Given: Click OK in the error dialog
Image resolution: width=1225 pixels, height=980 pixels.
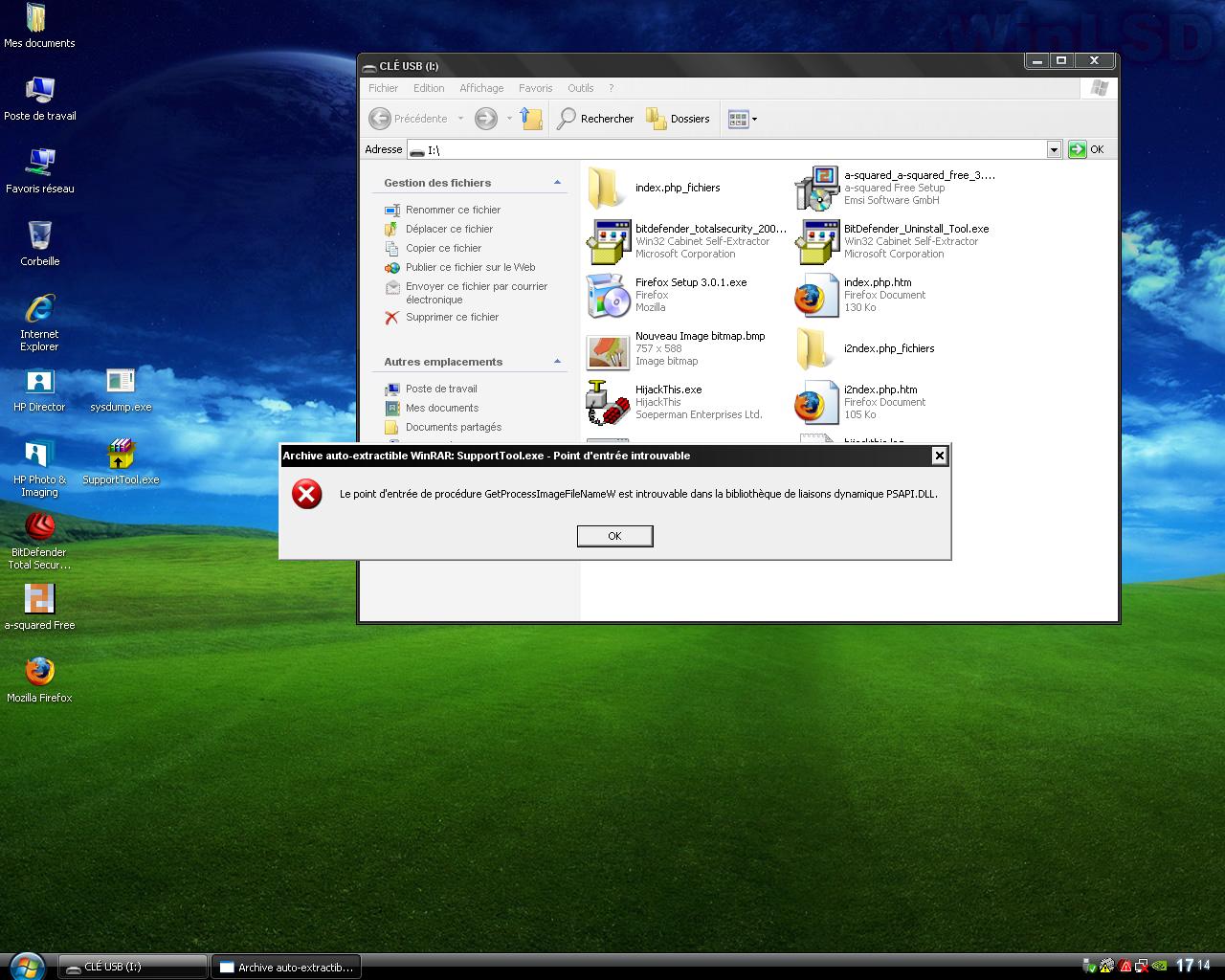Looking at the screenshot, I should pyautogui.click(x=614, y=536).
